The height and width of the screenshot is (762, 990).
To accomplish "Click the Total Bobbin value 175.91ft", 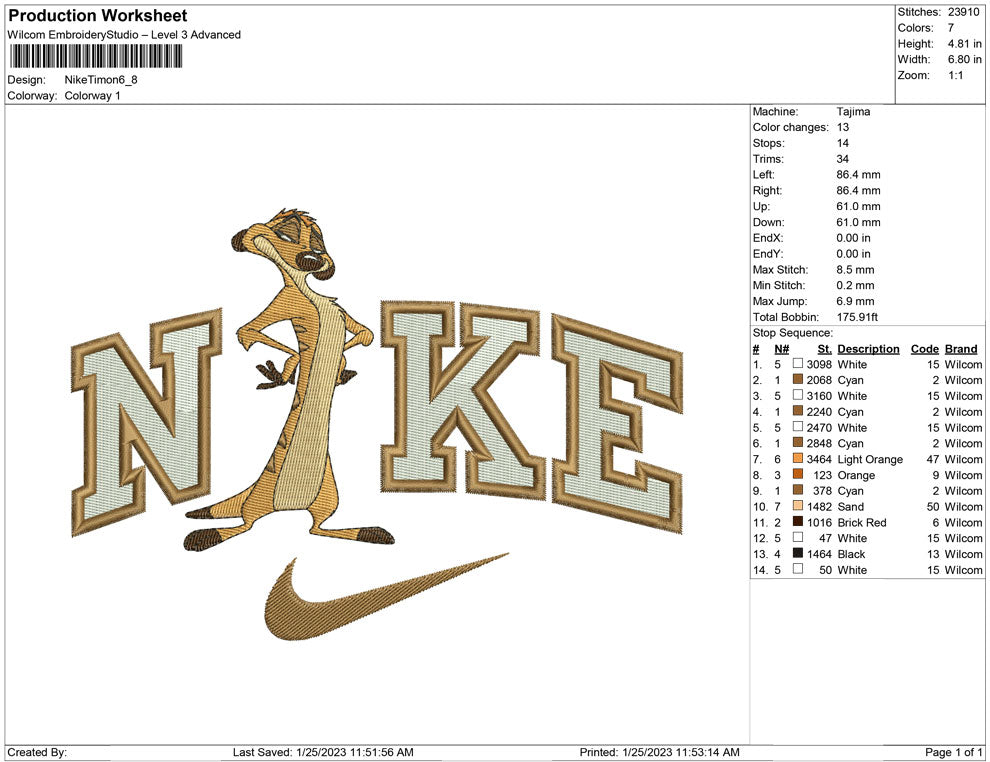I will click(857, 317).
